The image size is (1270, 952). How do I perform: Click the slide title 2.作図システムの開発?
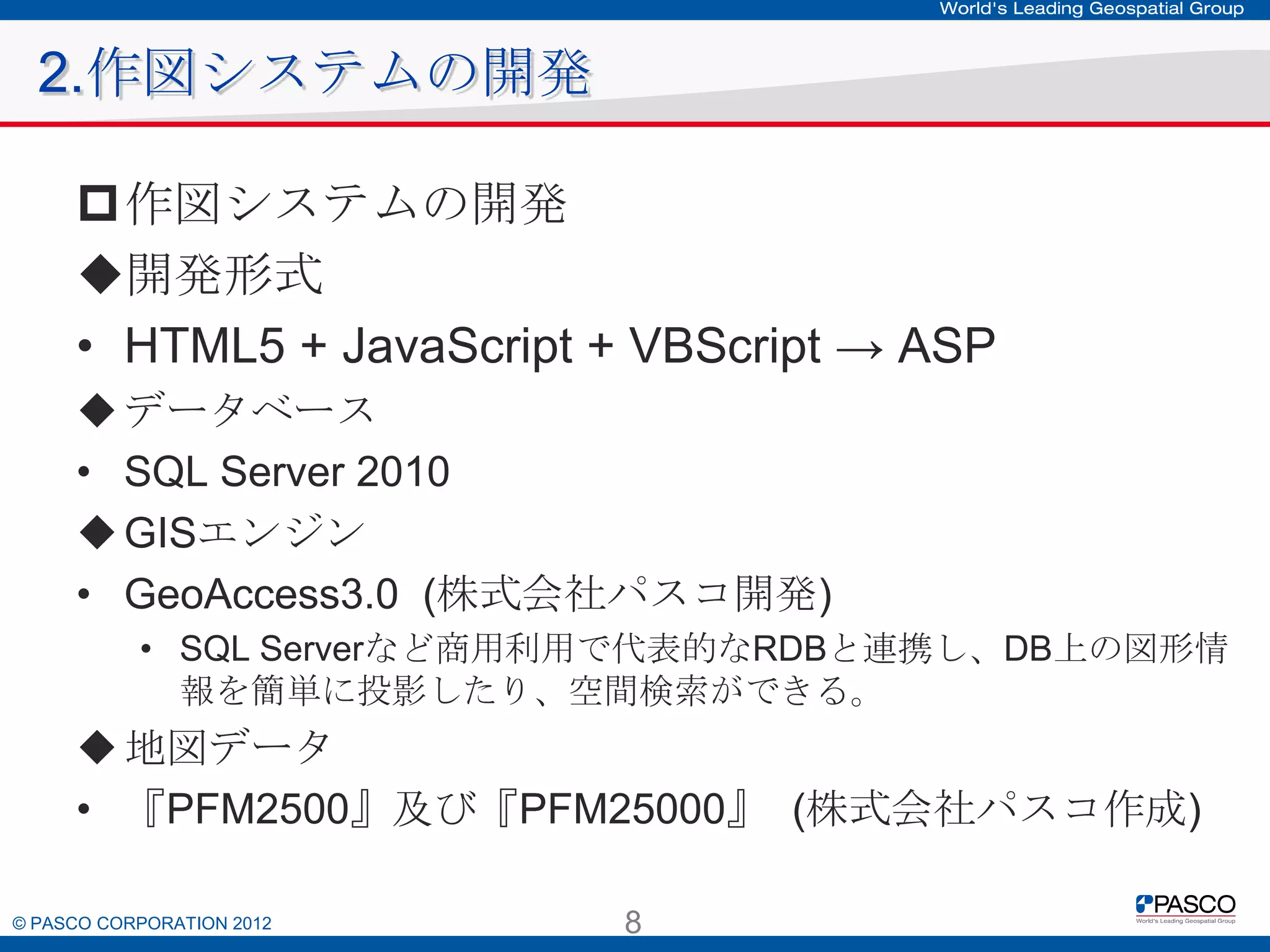pos(314,73)
